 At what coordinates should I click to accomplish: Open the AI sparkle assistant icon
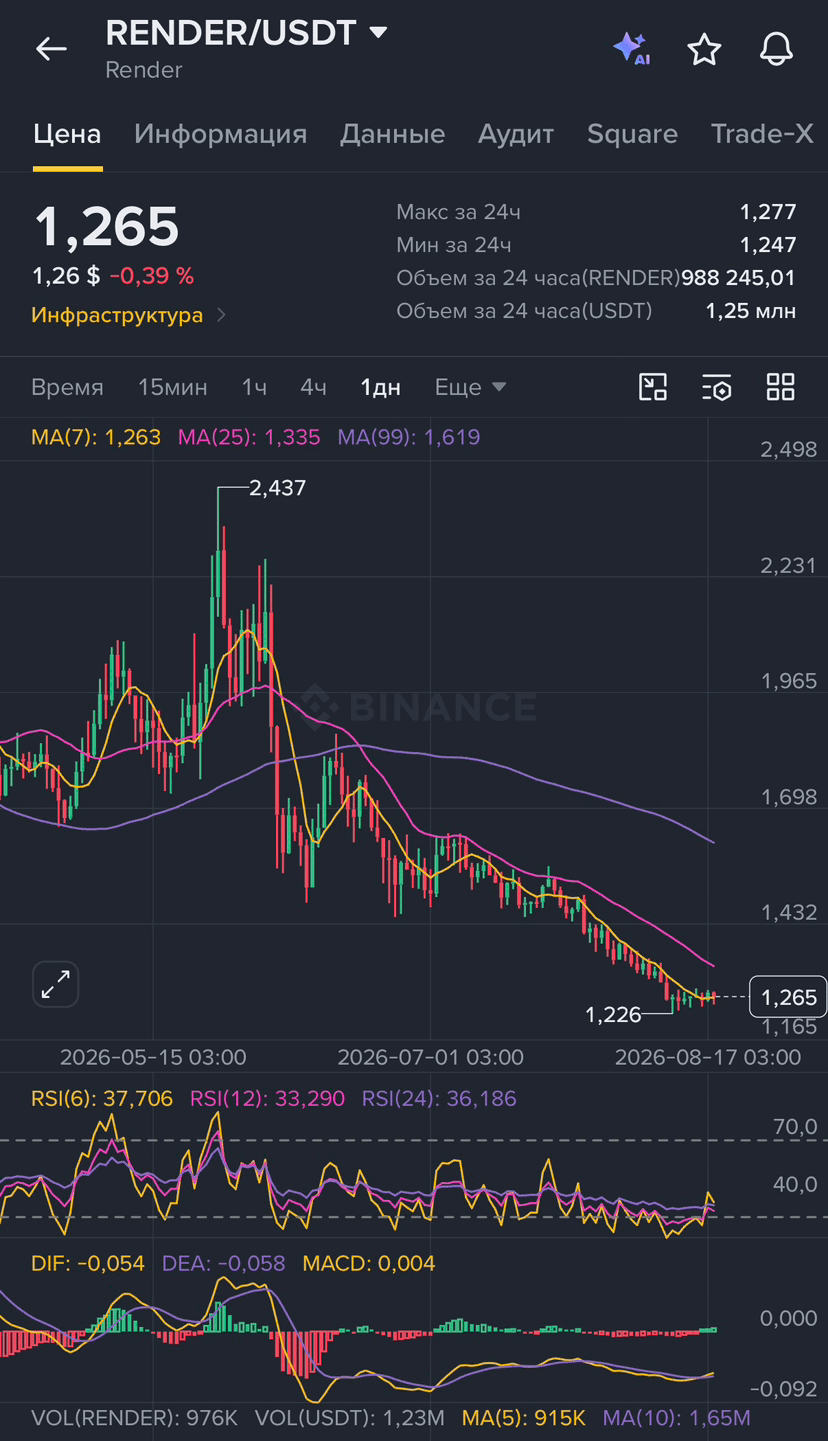(632, 48)
